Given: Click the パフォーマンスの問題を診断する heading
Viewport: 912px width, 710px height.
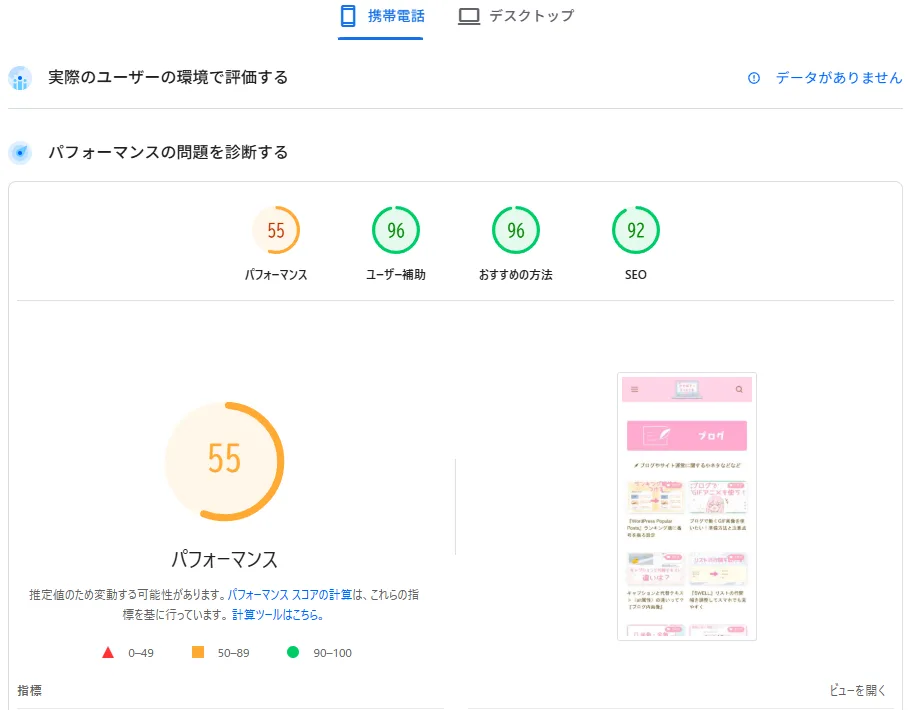Looking at the screenshot, I should click(168, 152).
